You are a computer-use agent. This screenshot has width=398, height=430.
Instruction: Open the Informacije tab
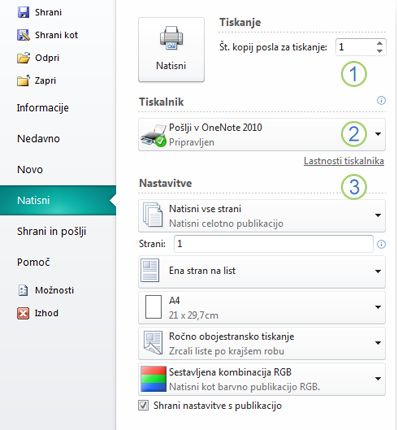point(43,108)
